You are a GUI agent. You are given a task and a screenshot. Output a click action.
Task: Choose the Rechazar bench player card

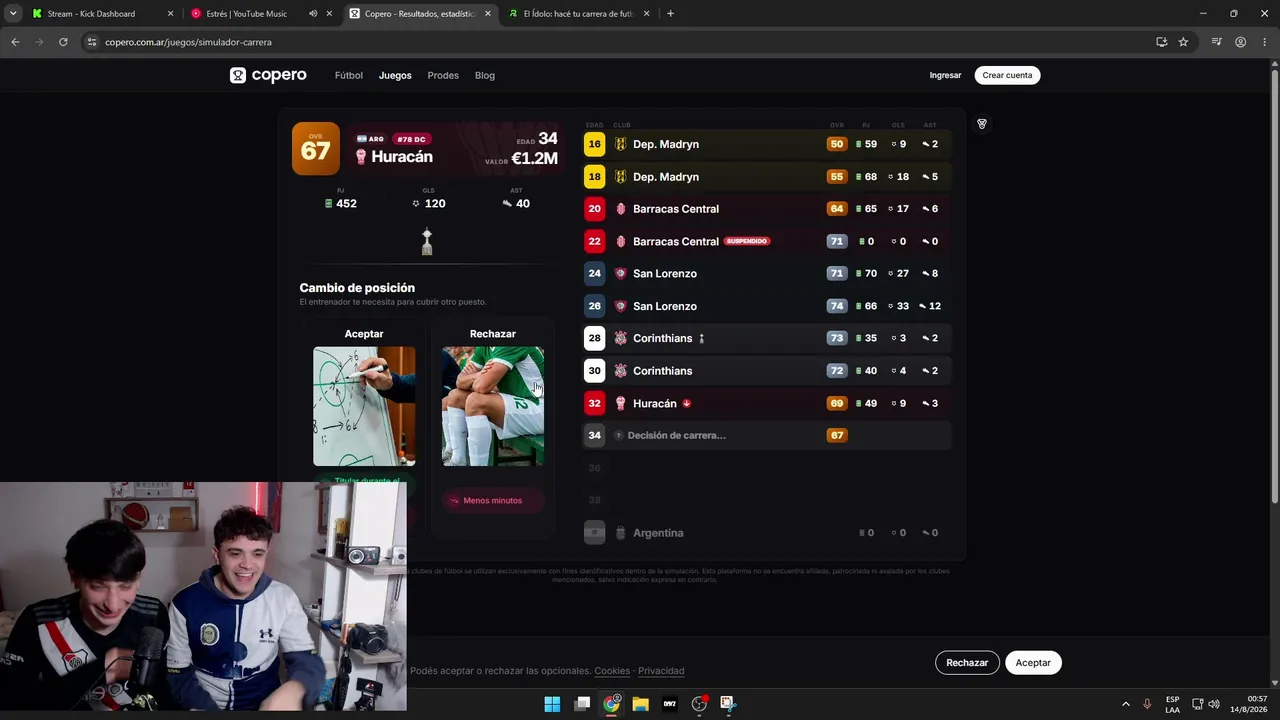point(493,406)
